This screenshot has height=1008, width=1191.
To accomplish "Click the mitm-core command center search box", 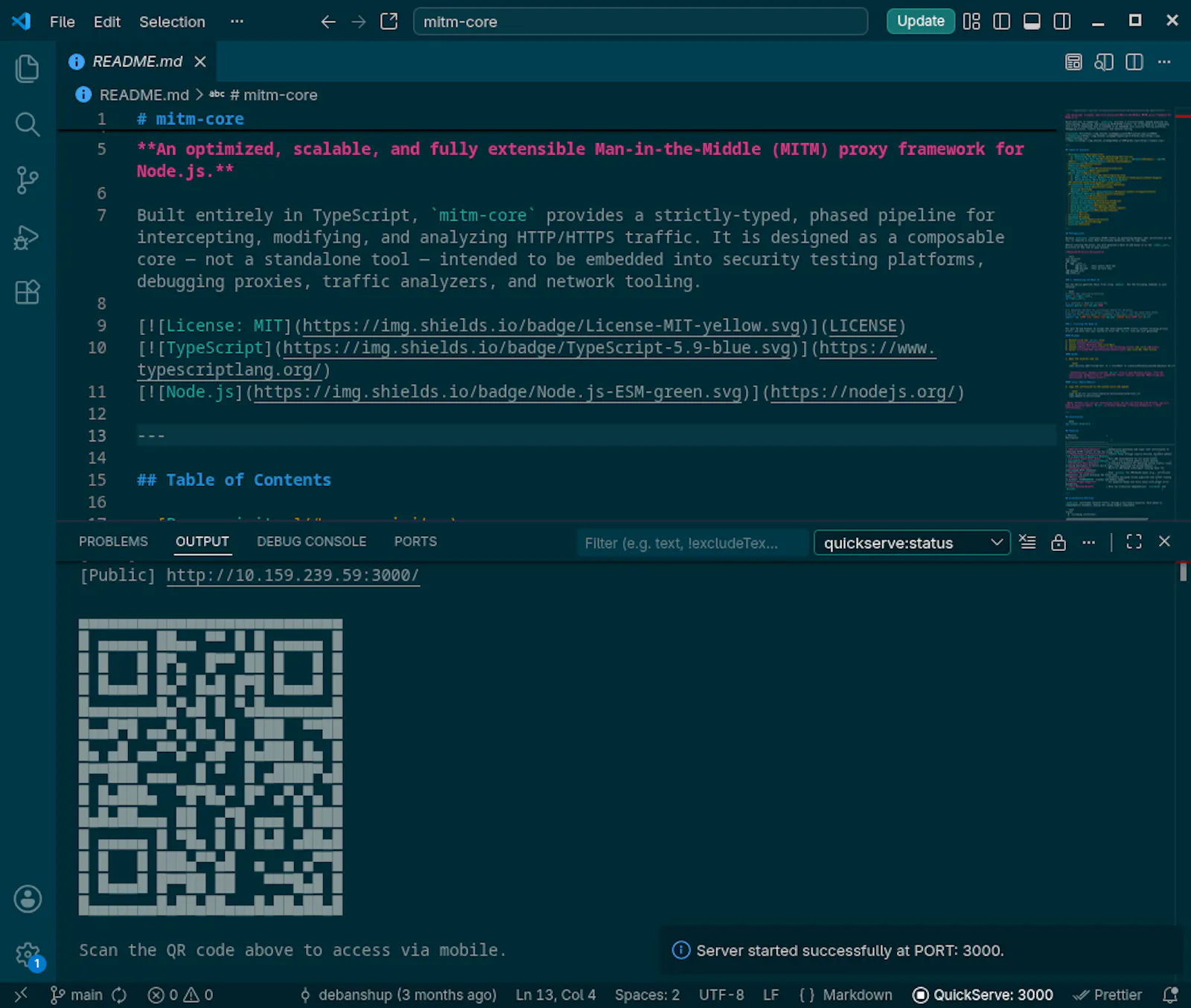I will (x=641, y=22).
